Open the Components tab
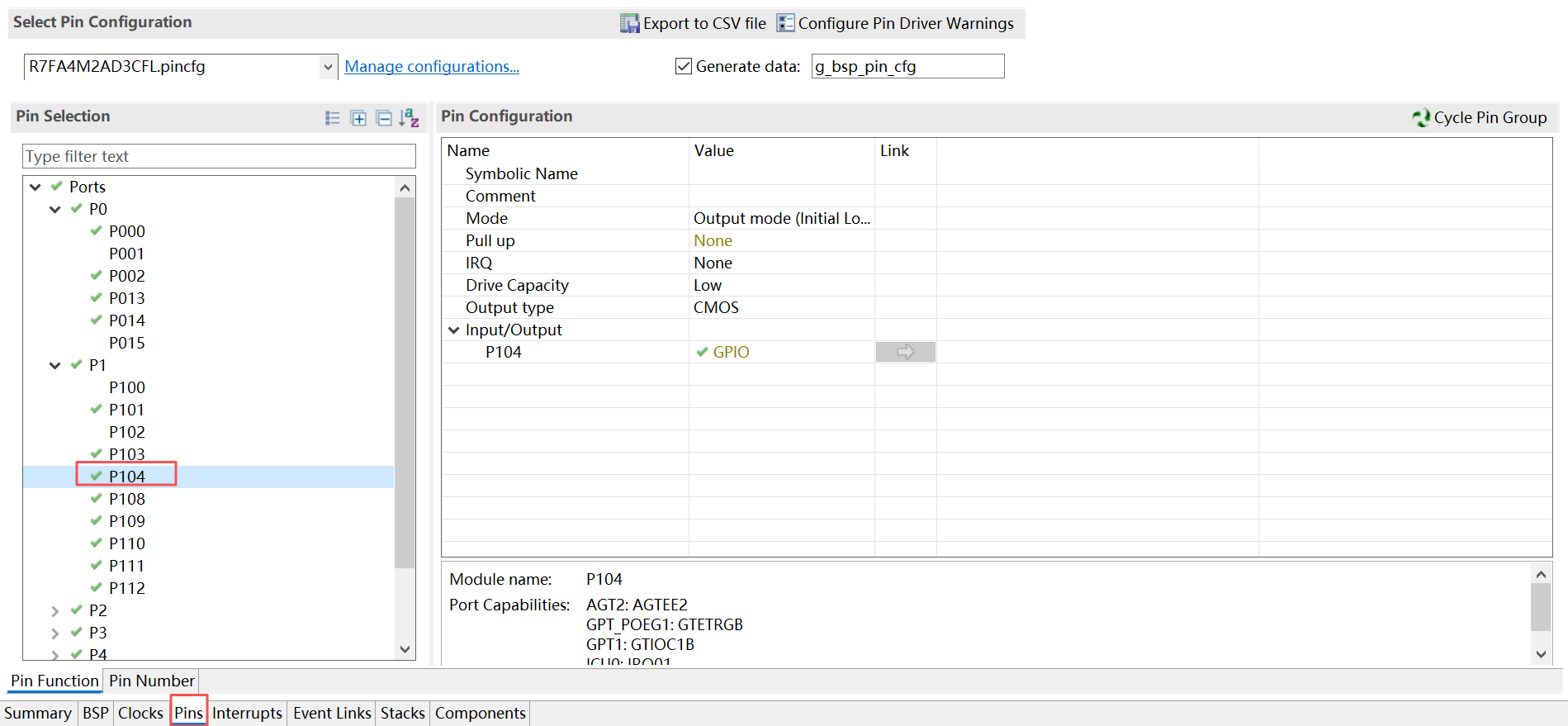Image resolution: width=1568 pixels, height=726 pixels. click(481, 713)
